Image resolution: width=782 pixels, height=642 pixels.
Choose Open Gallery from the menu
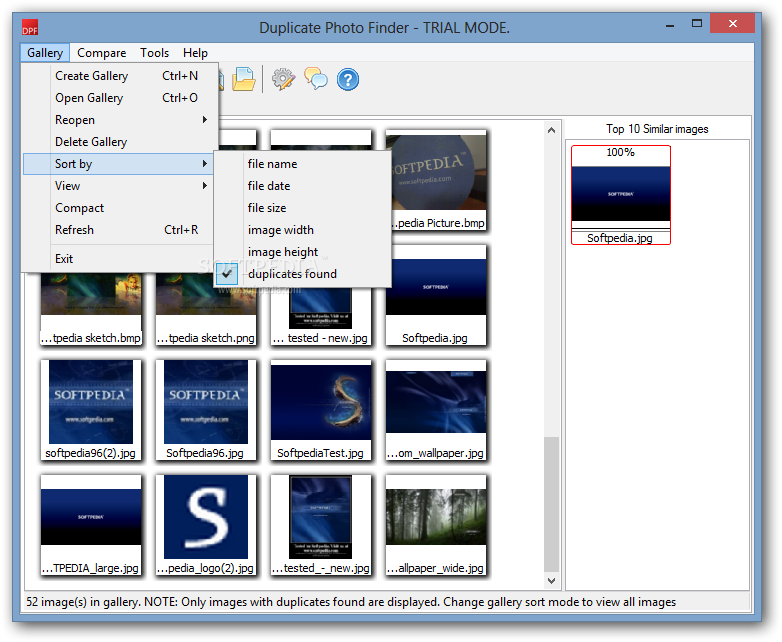(120, 98)
